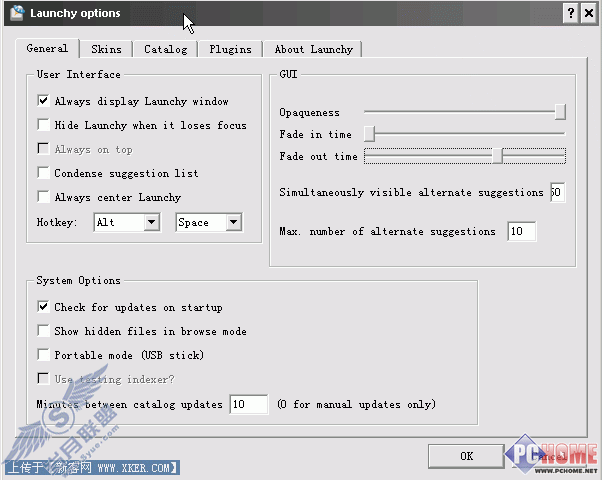
Task: Switch to the General tab
Action: pyautogui.click(x=47, y=49)
